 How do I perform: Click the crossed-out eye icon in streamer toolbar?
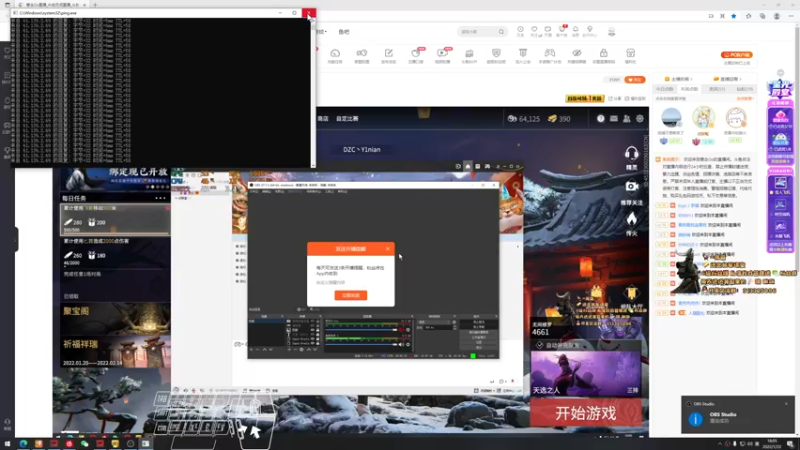click(577, 53)
